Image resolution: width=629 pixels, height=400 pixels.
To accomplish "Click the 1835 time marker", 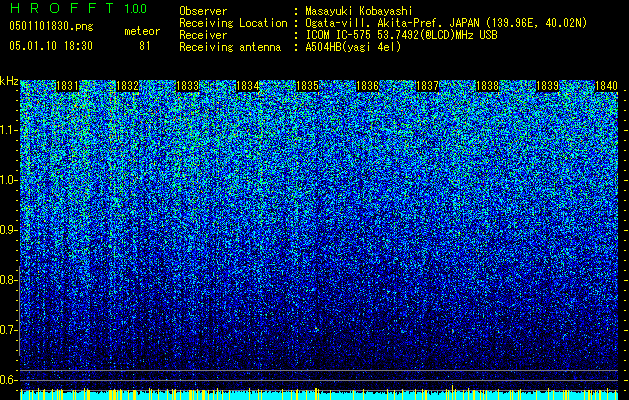I will (x=307, y=86).
